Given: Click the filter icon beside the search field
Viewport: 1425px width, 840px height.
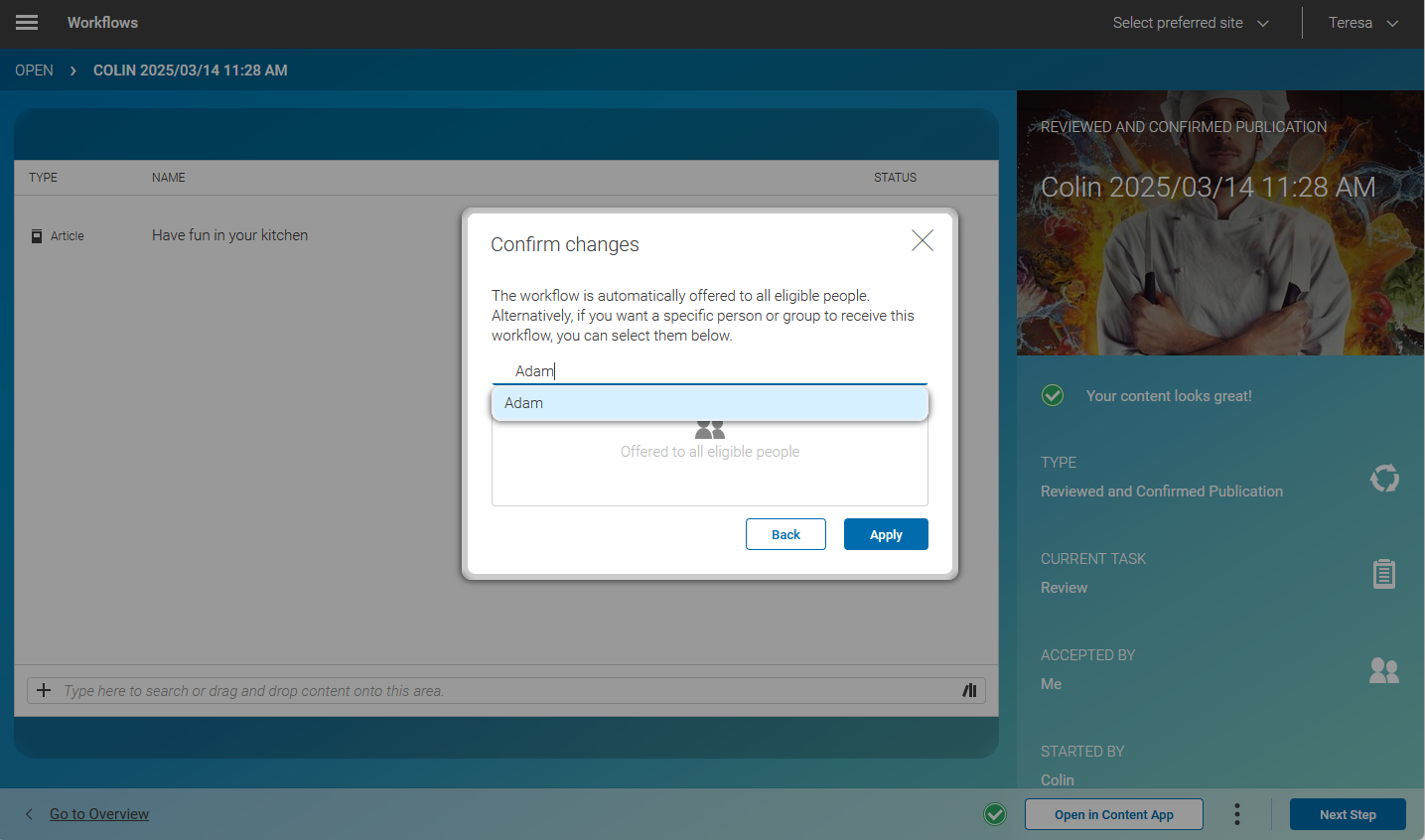Looking at the screenshot, I should pos(968,689).
